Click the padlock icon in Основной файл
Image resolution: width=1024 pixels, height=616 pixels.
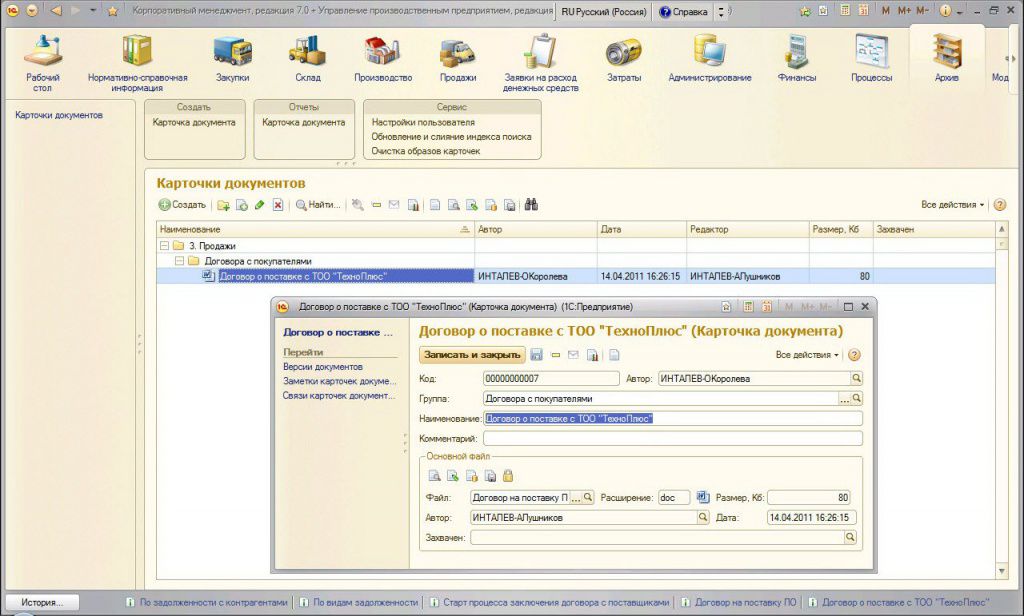508,476
